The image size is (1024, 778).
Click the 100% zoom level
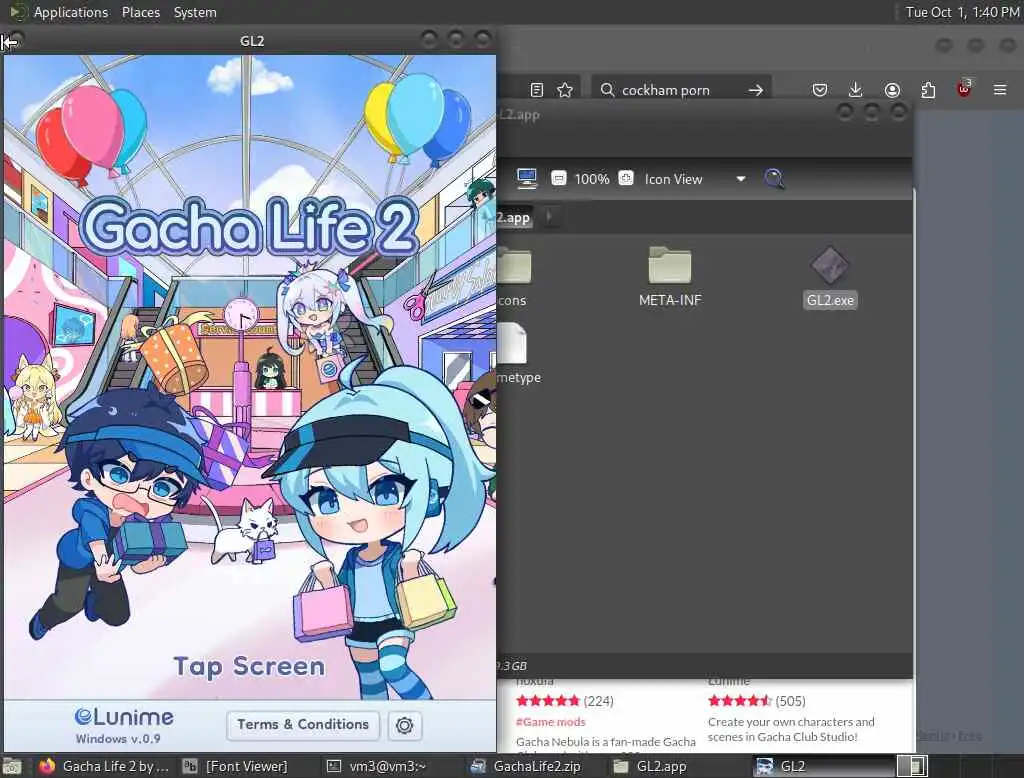point(592,179)
